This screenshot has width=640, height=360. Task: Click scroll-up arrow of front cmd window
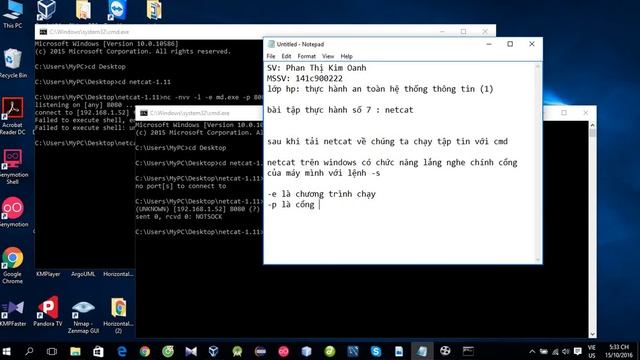tap(593, 125)
